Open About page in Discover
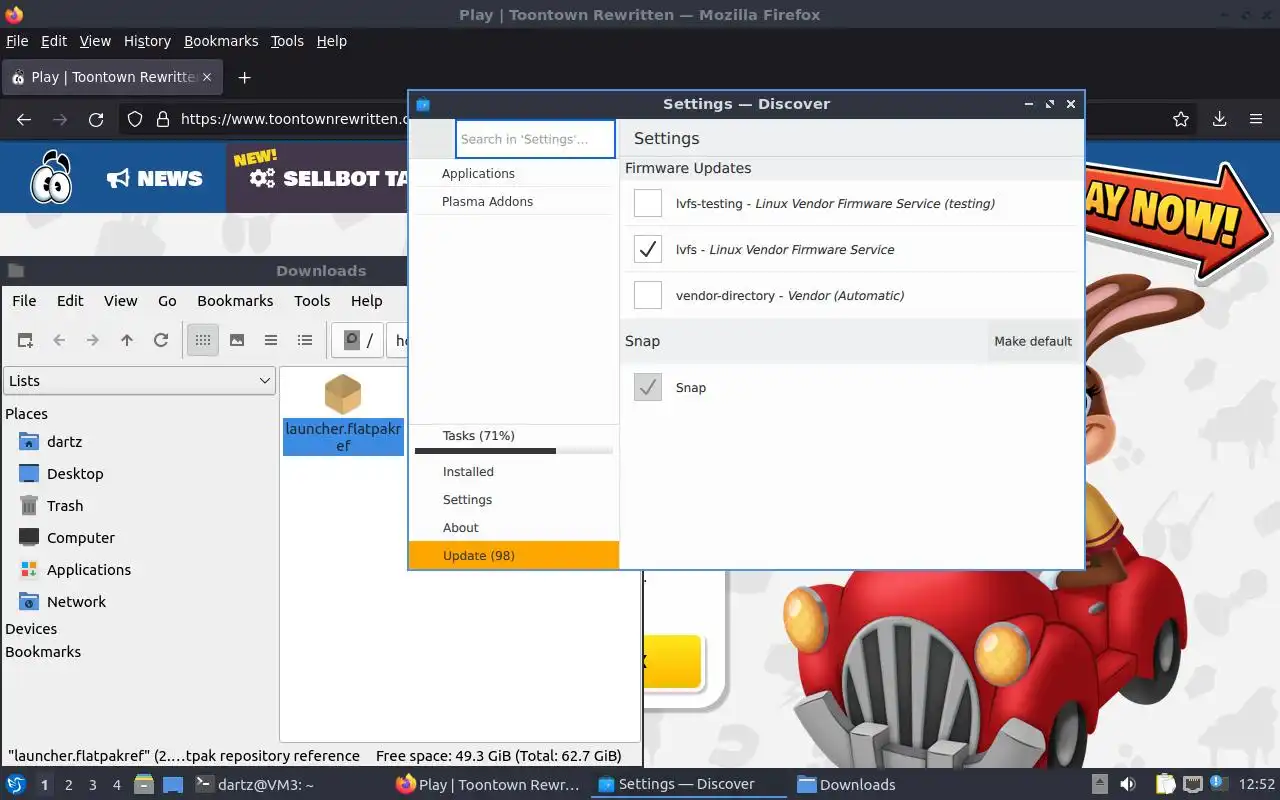Viewport: 1280px width, 800px height. point(514,527)
